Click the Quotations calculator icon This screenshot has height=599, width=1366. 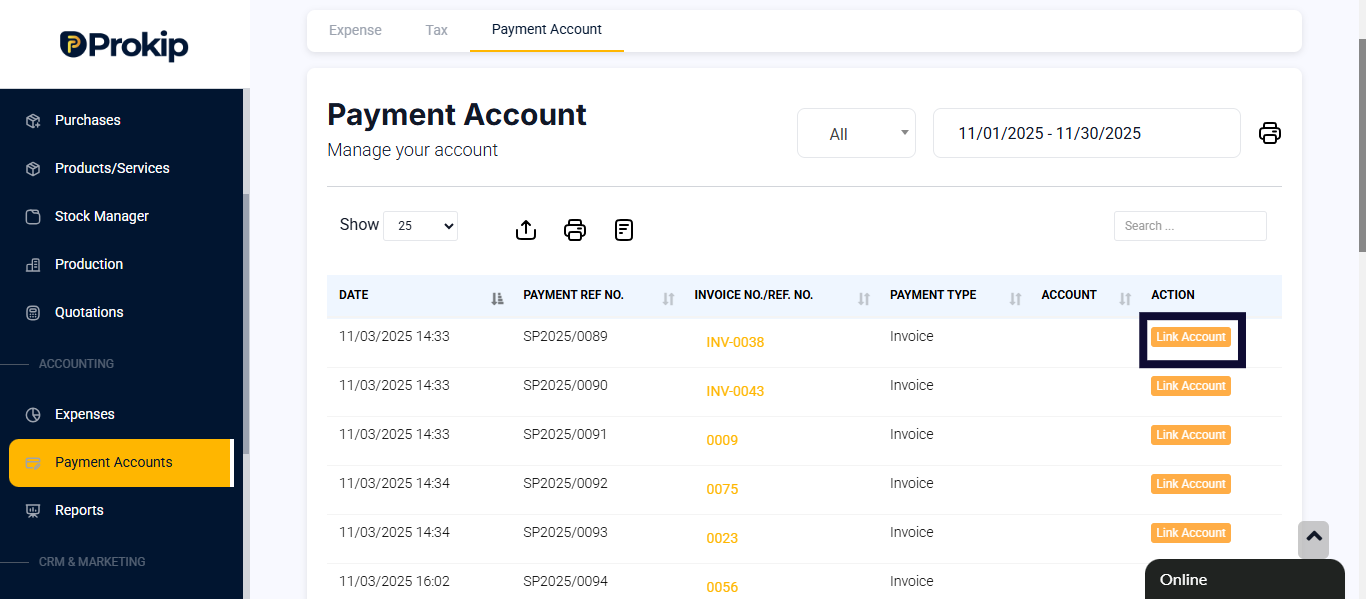[x=33, y=312]
